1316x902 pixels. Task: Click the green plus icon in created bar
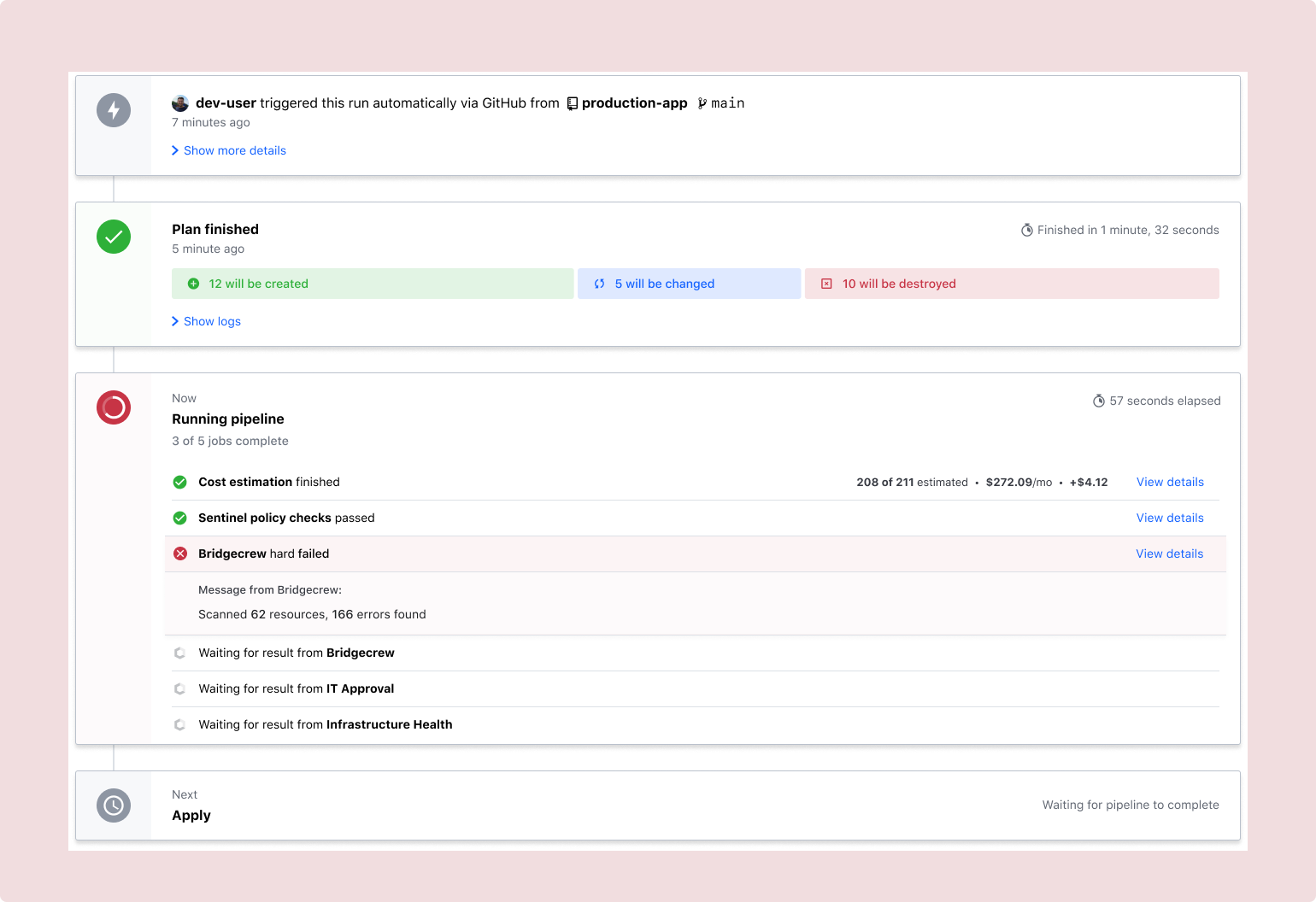[x=194, y=284]
